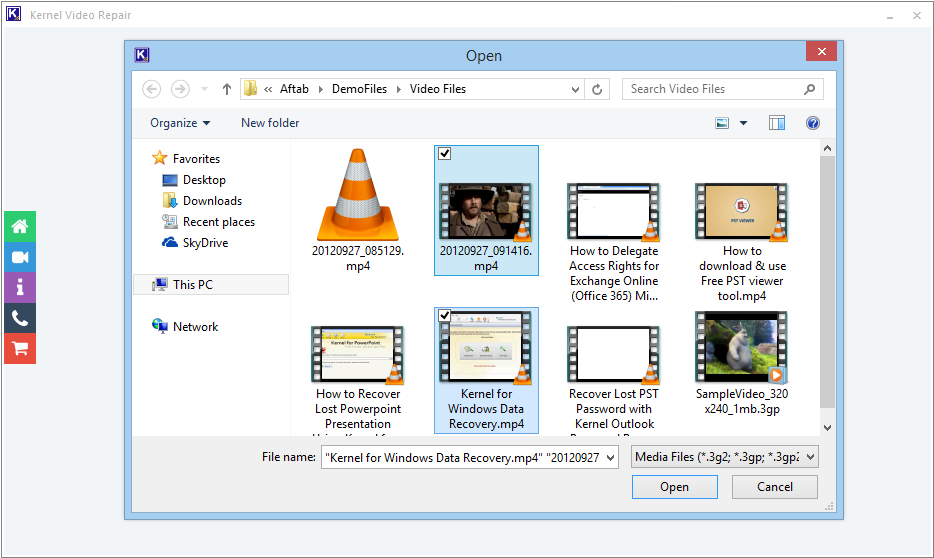
Task: Click the Up arrow navigation icon
Action: (x=227, y=89)
